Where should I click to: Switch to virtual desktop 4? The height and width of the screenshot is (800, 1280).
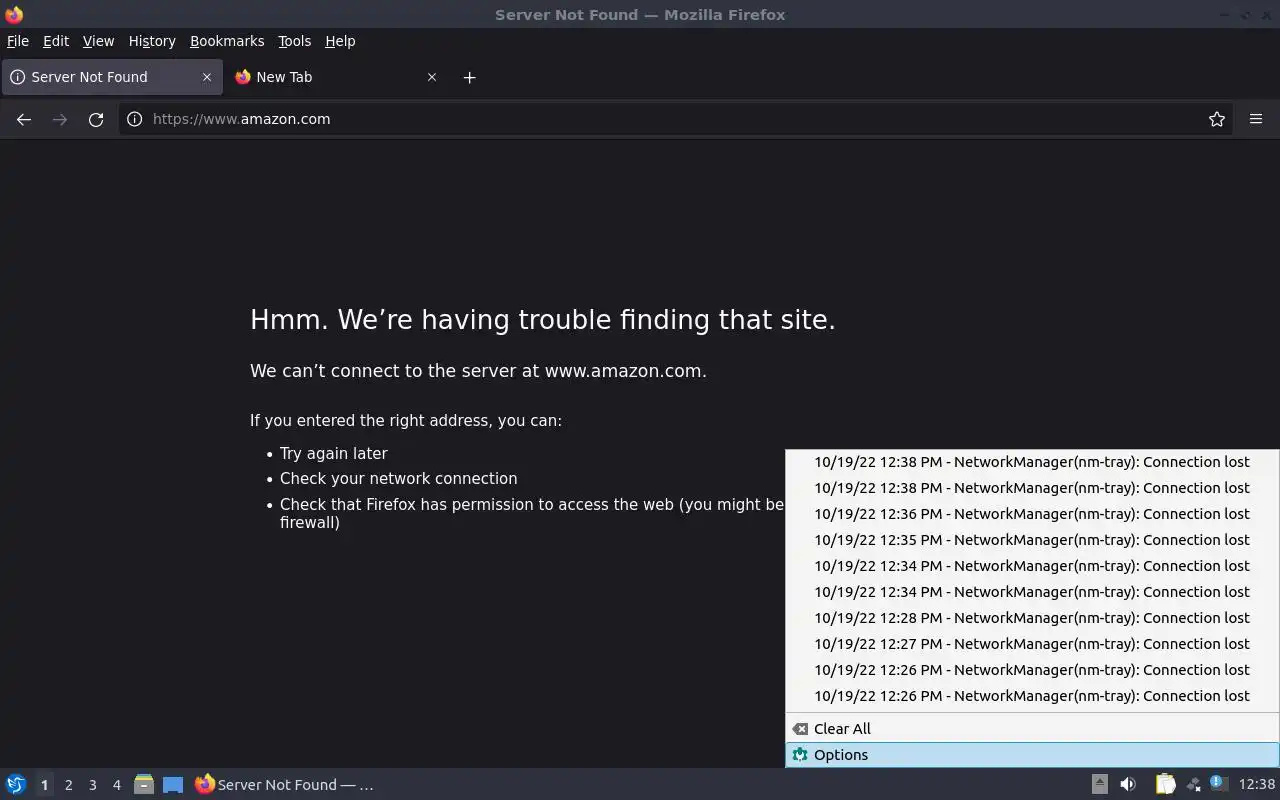click(x=117, y=785)
